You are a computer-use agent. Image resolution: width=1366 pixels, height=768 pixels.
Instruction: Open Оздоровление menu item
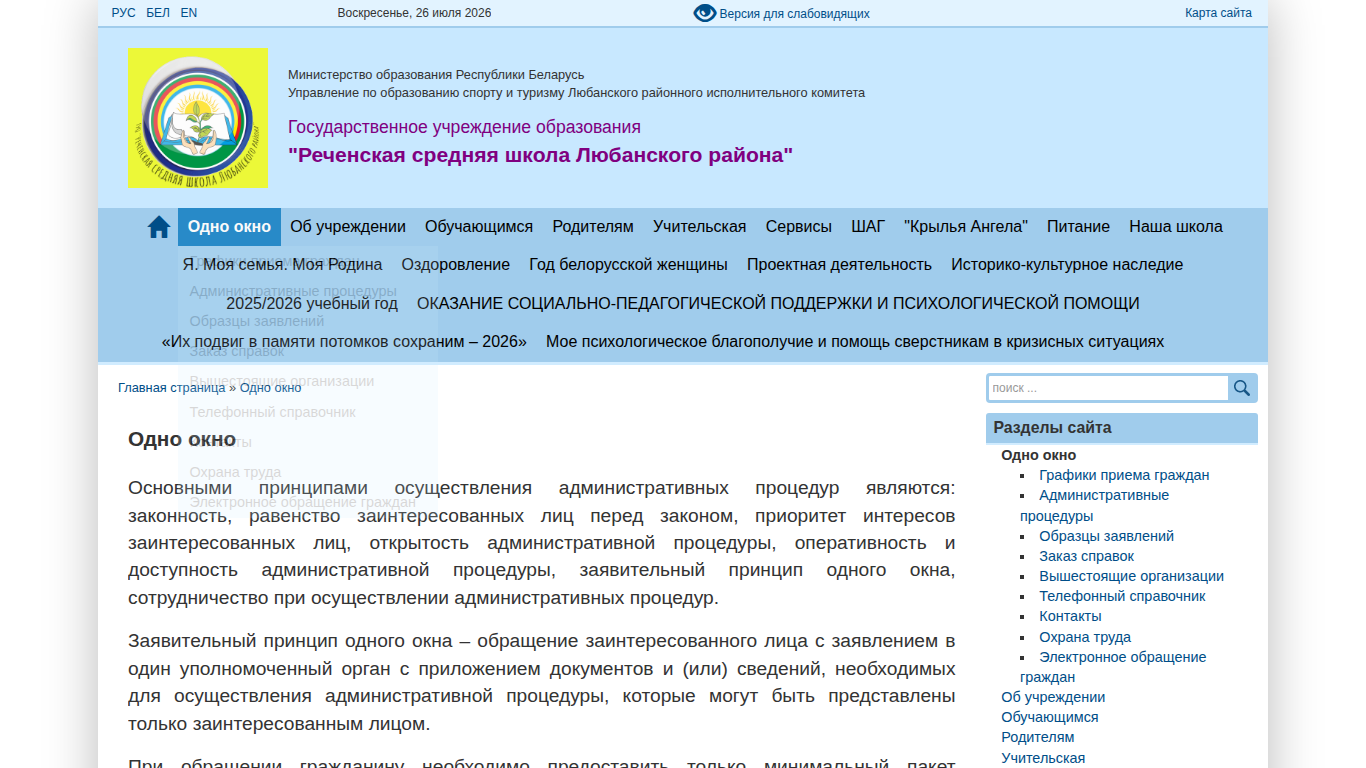pyautogui.click(x=456, y=265)
